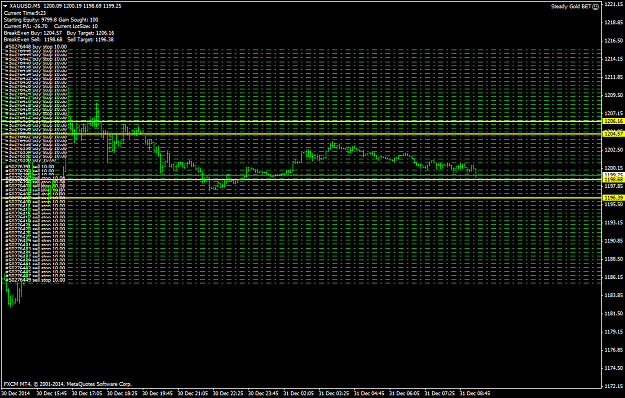
Task: Click the 1174.50 price scale label
Action: coord(614,368)
